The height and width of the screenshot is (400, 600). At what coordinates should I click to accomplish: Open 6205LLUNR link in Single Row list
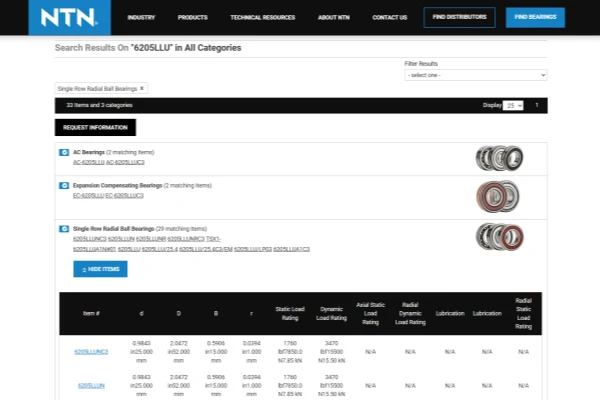pos(151,239)
